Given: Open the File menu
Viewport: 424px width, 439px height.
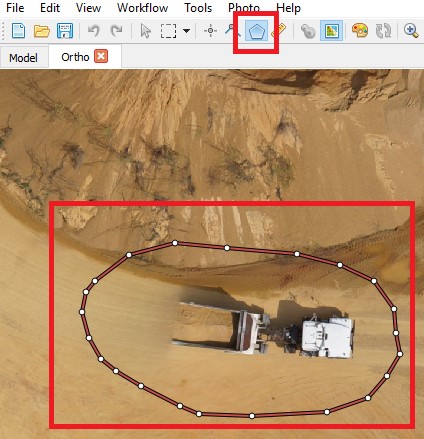Looking at the screenshot, I should pos(15,8).
